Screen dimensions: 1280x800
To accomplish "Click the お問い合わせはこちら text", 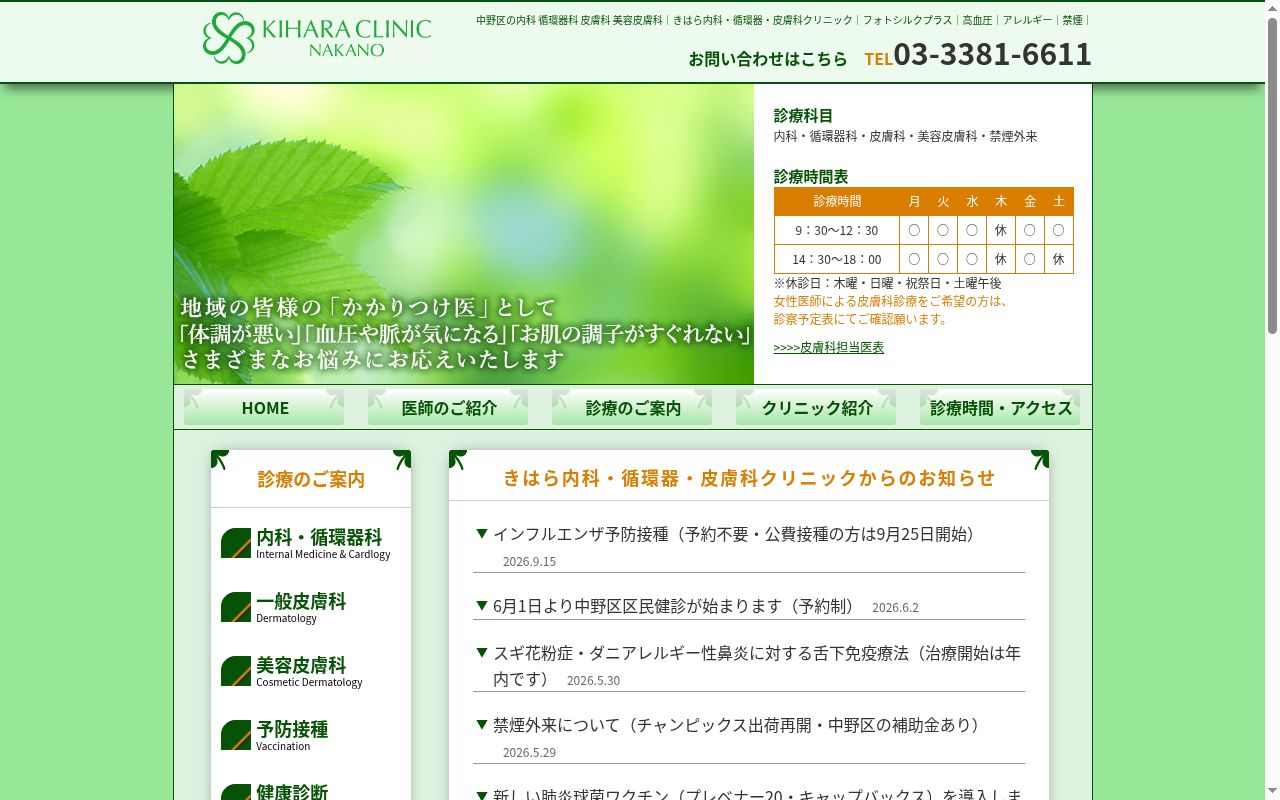I will [768, 58].
